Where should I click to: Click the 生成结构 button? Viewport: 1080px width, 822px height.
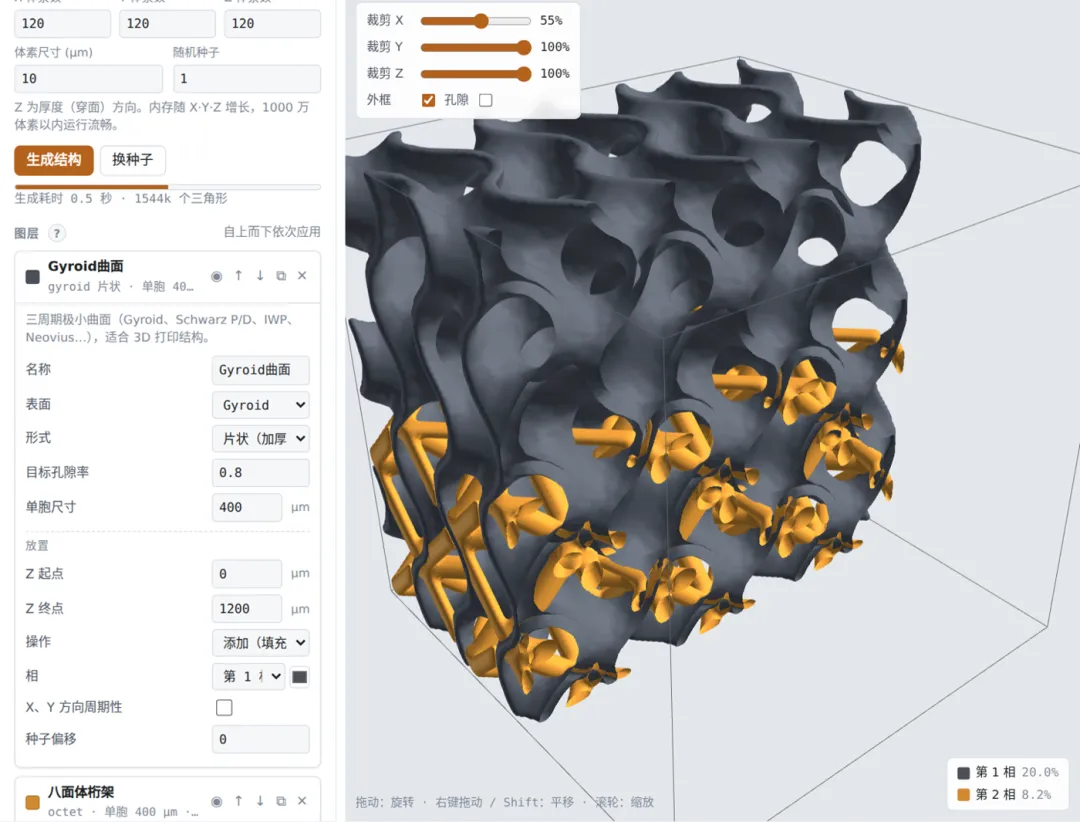pos(54,160)
